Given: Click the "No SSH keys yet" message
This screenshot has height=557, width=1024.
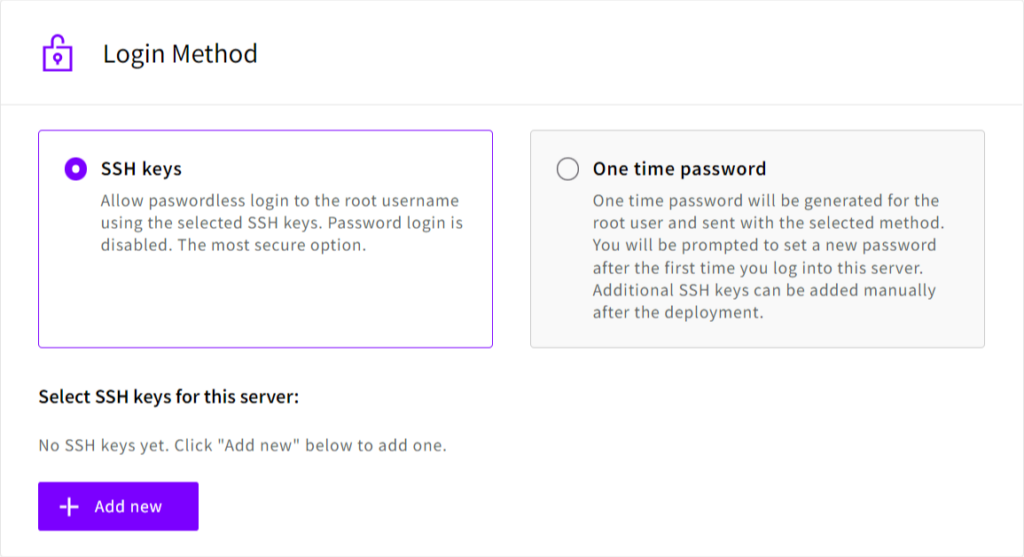Looking at the screenshot, I should coord(242,445).
